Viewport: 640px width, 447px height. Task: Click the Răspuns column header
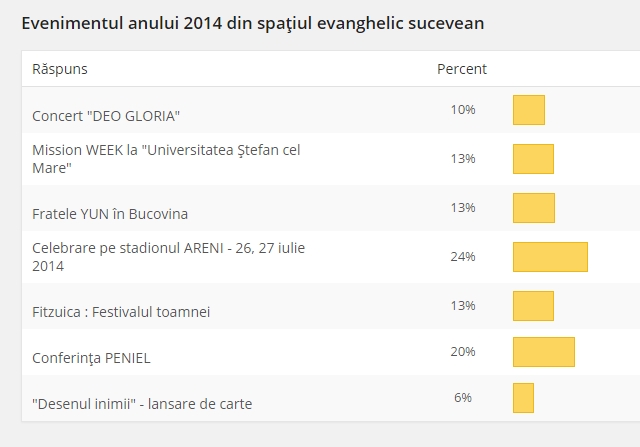[59, 69]
